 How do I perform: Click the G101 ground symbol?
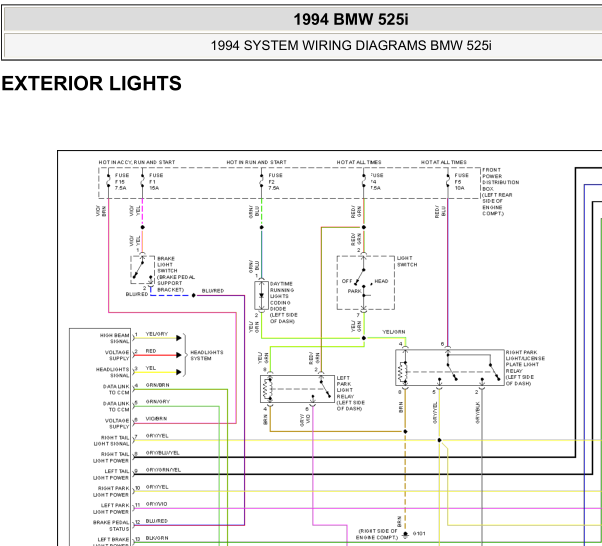405,534
